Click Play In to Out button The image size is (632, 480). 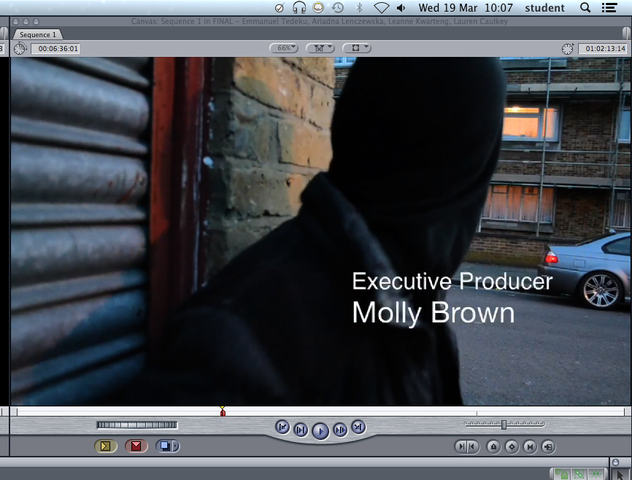pyautogui.click(x=300, y=430)
